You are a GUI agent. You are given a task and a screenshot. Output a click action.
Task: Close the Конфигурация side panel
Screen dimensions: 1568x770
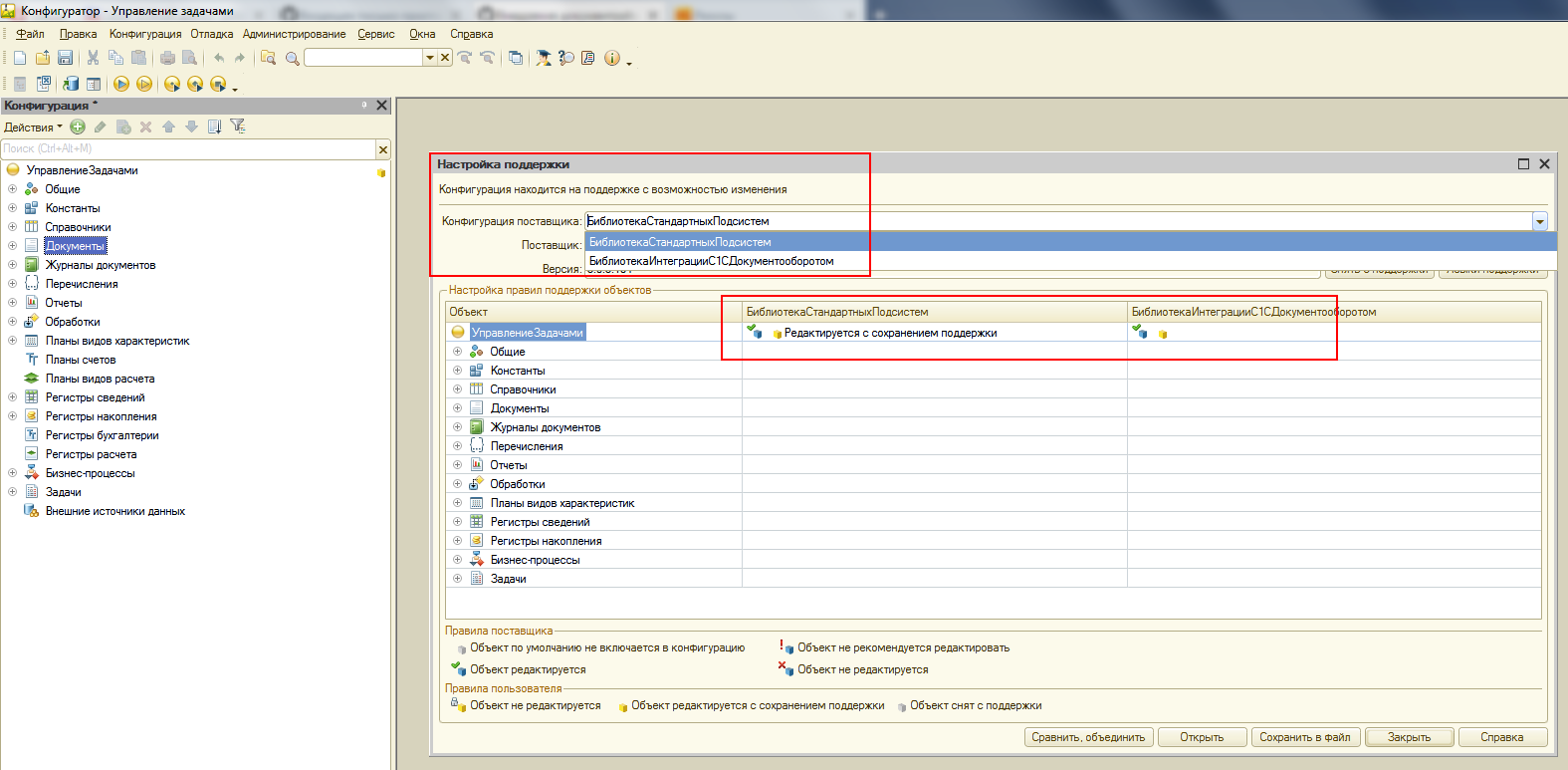(x=381, y=106)
